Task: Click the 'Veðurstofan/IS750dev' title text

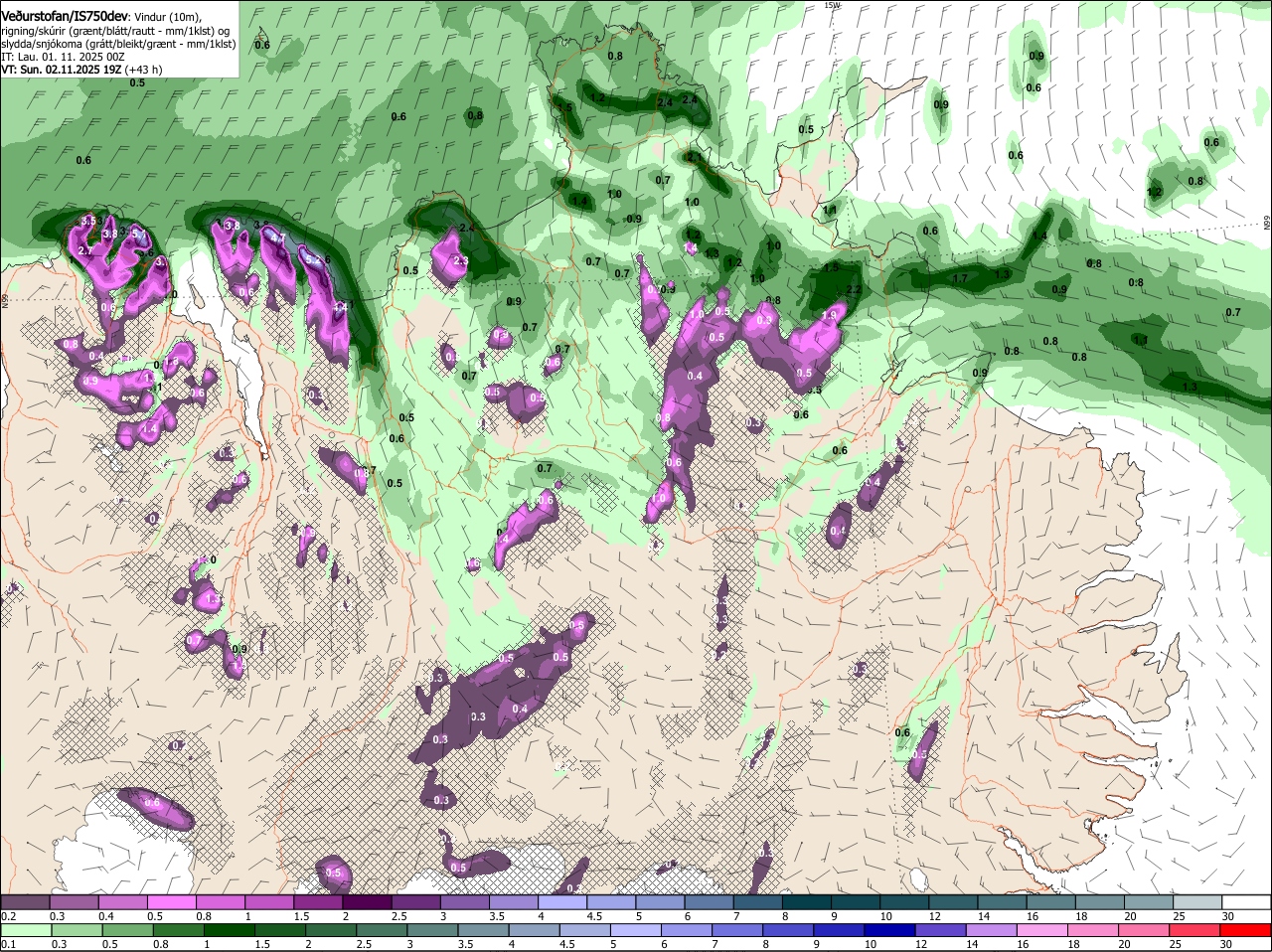Action: pos(65,17)
